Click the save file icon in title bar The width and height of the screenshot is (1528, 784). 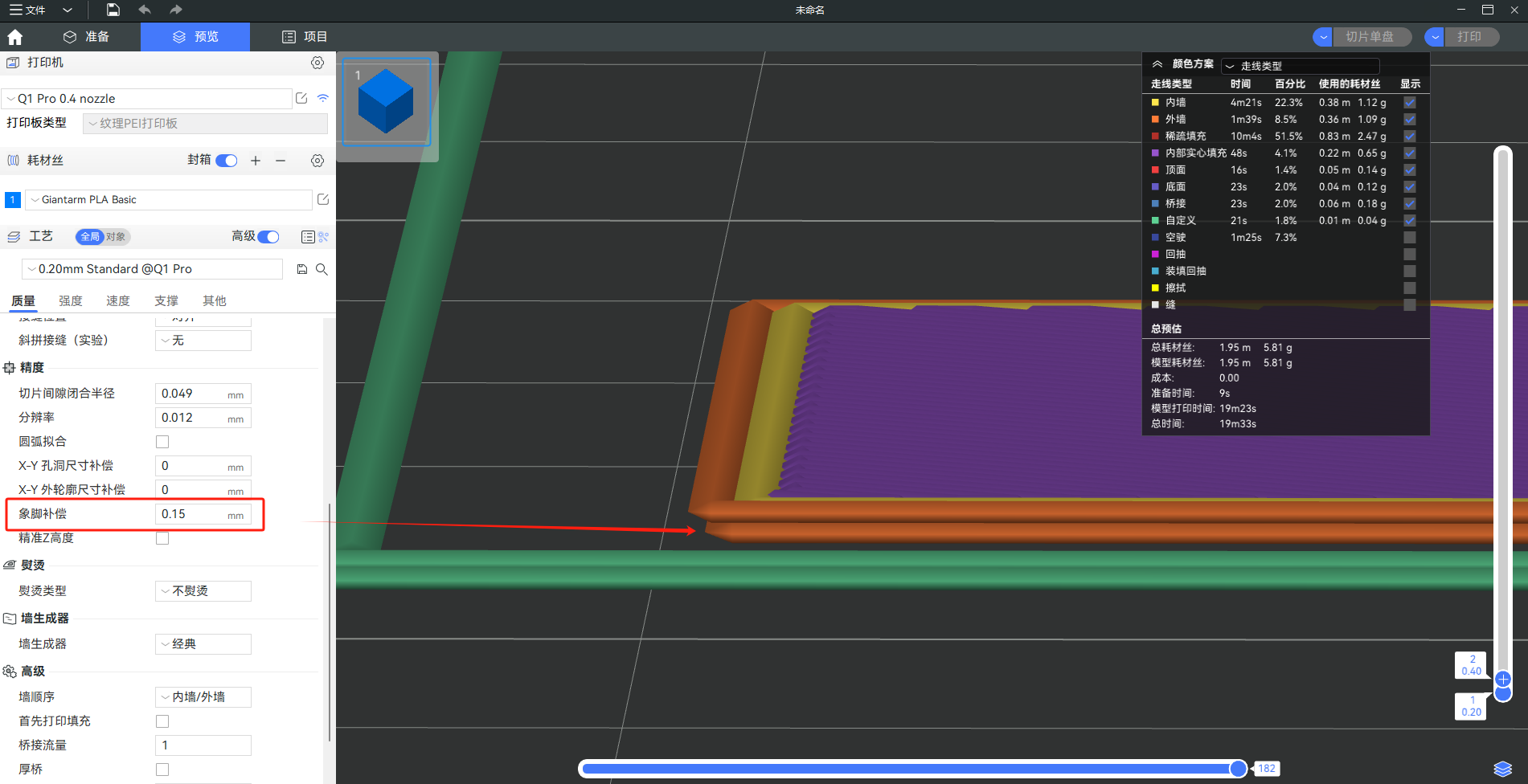pyautogui.click(x=113, y=10)
